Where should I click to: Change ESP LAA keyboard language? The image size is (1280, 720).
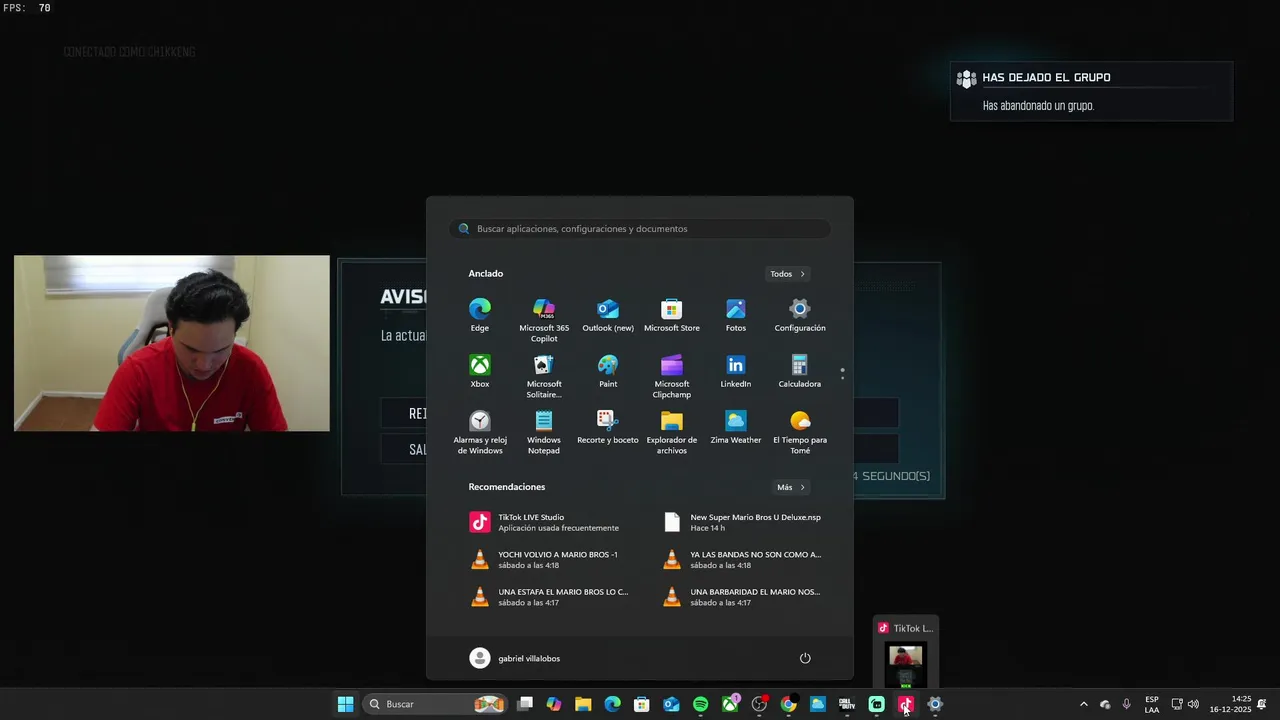pos(1152,704)
